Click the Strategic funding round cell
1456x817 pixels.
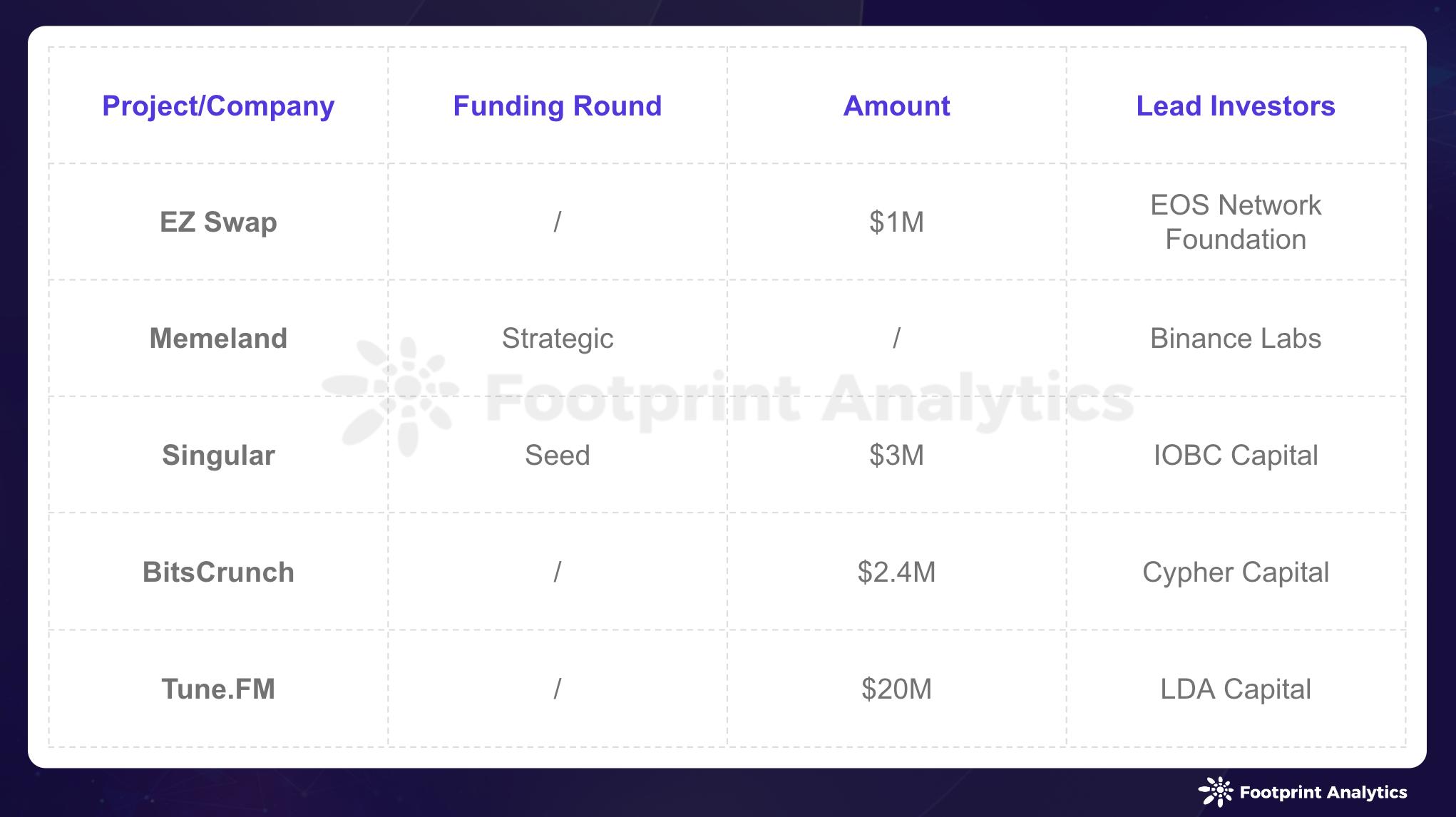[558, 339]
